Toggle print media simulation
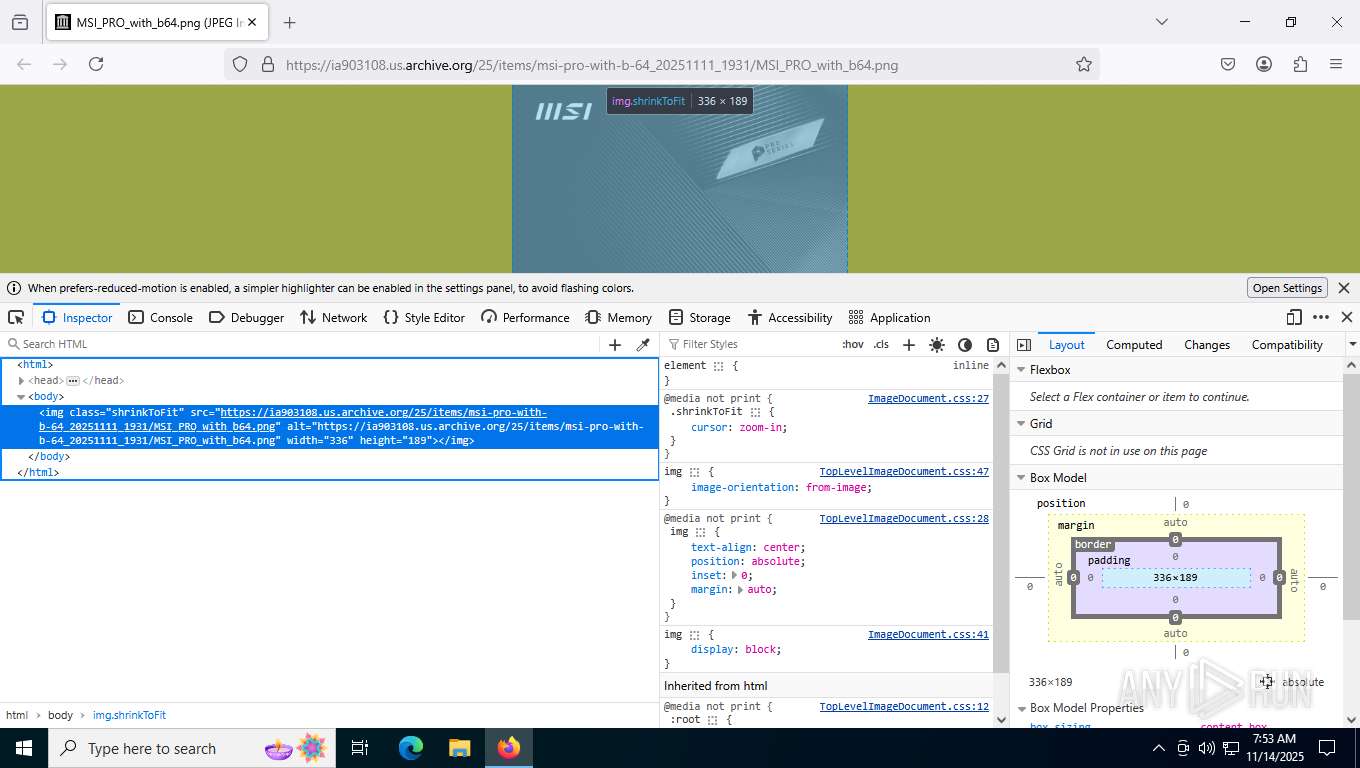 pyautogui.click(x=992, y=344)
